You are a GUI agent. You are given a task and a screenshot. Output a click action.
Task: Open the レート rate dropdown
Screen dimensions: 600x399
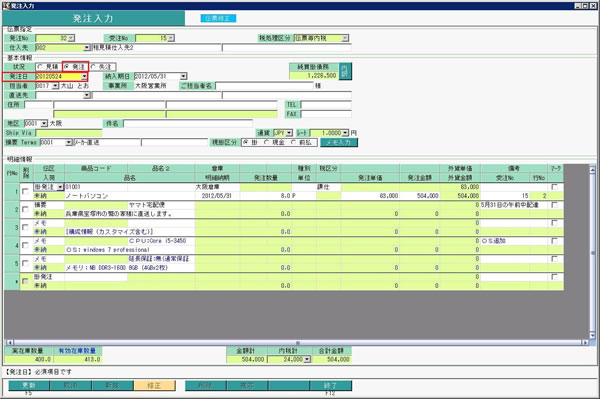346,133
